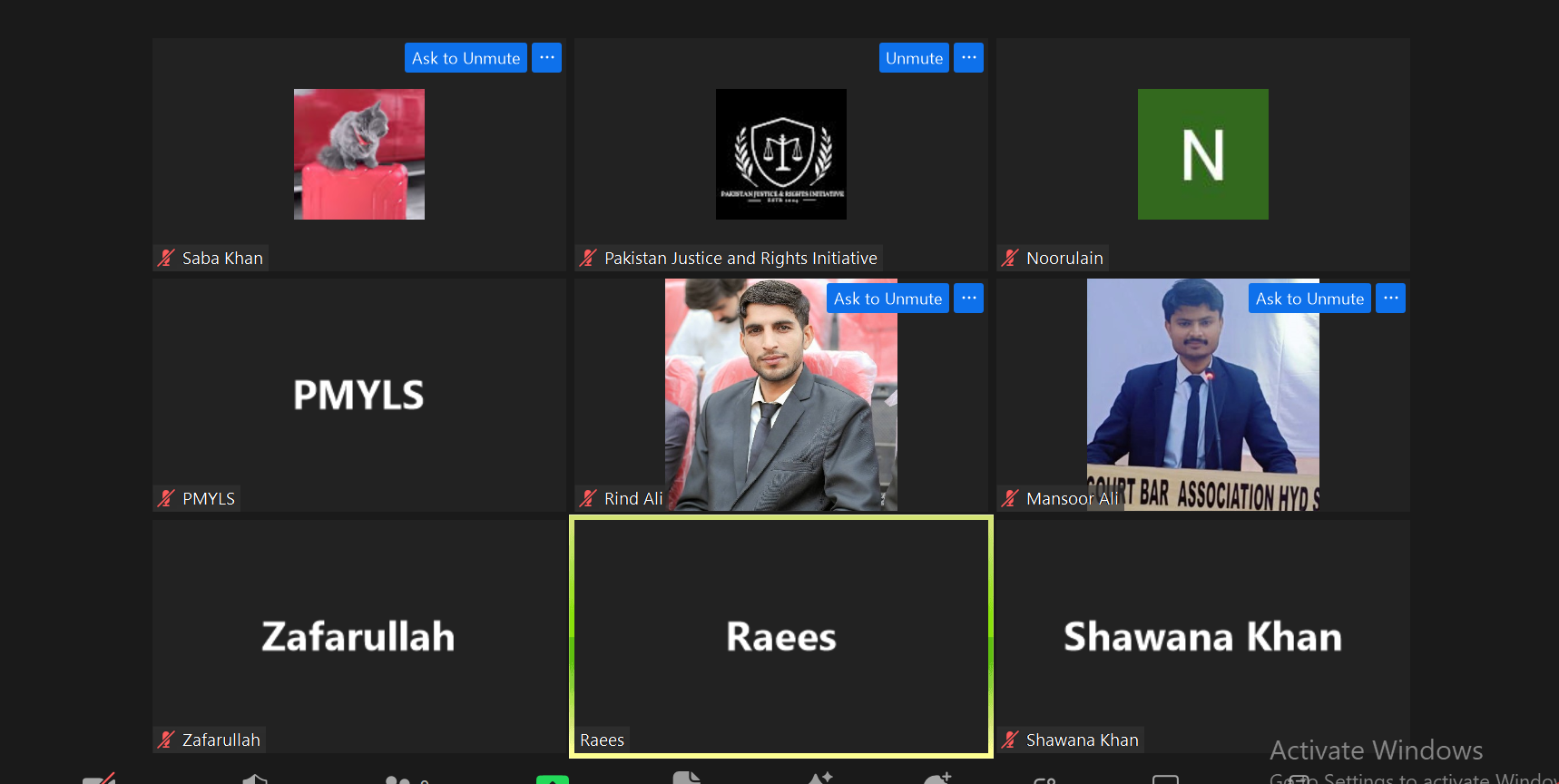Ask Rind Ali to unmute
Image resolution: width=1559 pixels, height=784 pixels.
[887, 299]
